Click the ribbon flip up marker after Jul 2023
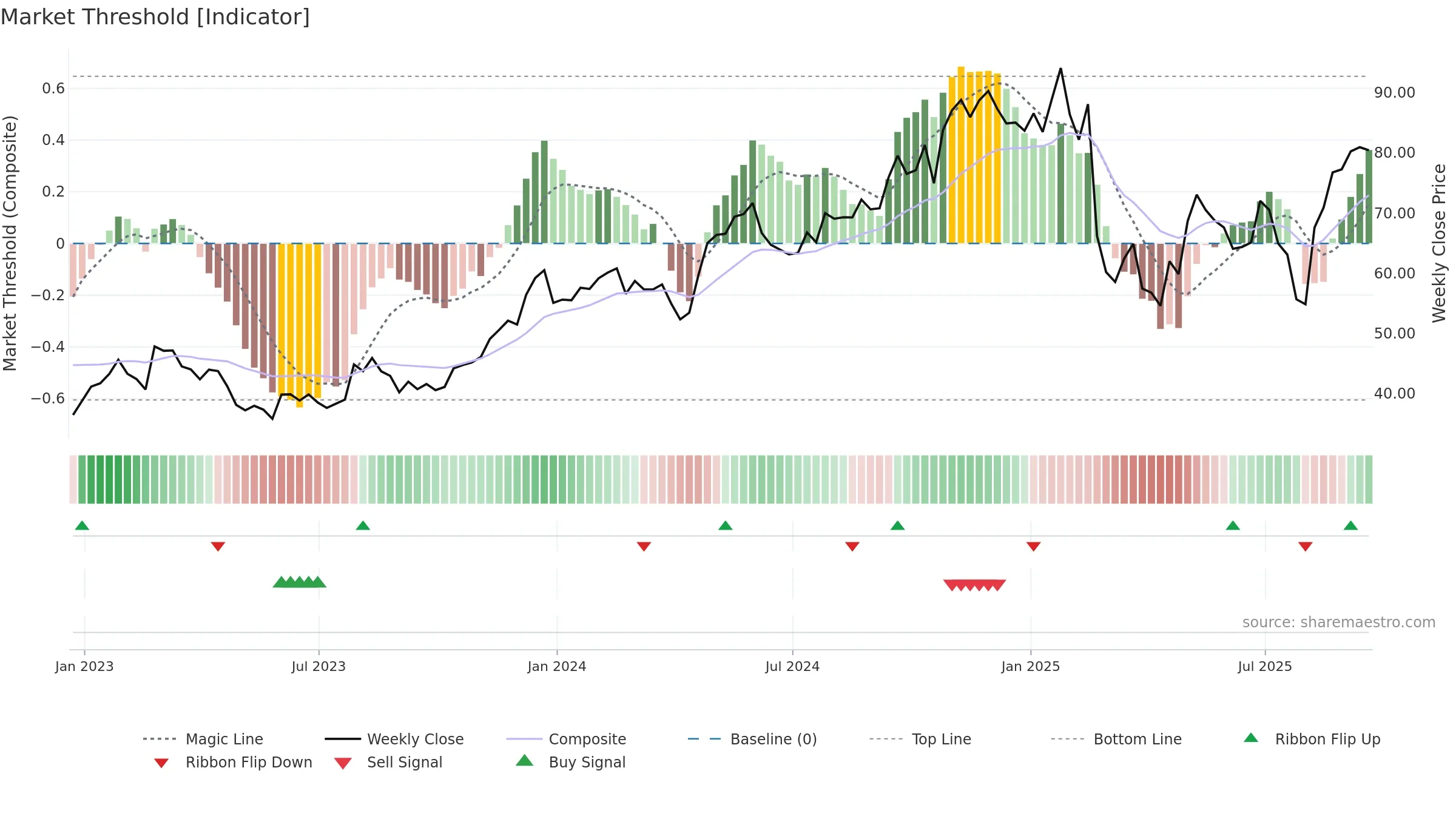This screenshot has height=819, width=1456. (363, 525)
